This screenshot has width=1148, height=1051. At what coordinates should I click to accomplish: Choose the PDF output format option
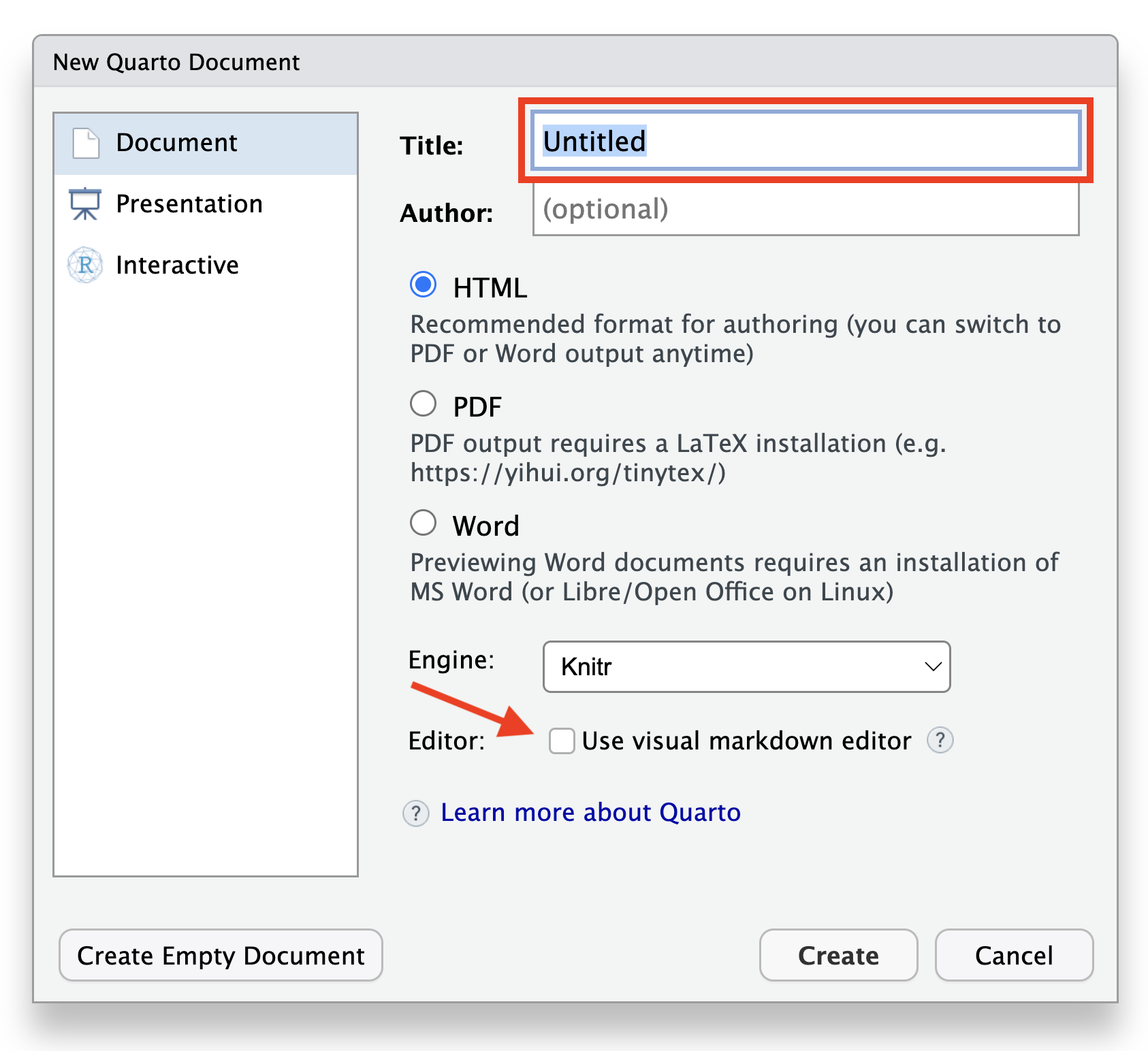click(x=424, y=404)
